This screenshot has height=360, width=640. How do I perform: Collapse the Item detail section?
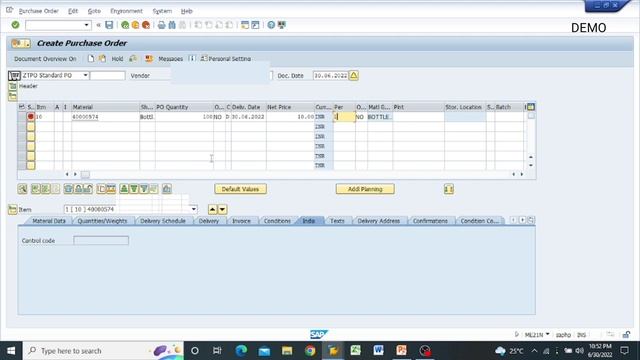pyautogui.click(x=13, y=209)
